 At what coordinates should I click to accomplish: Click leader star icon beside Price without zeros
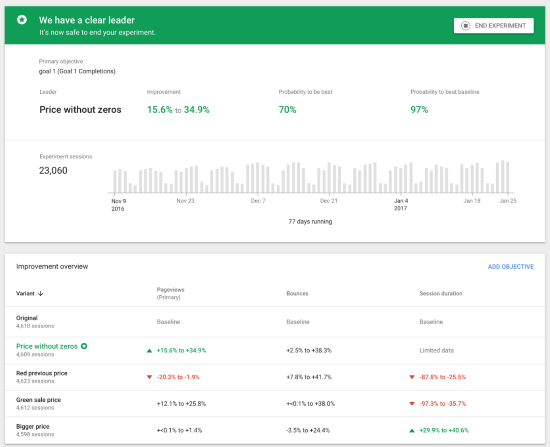coord(84,346)
